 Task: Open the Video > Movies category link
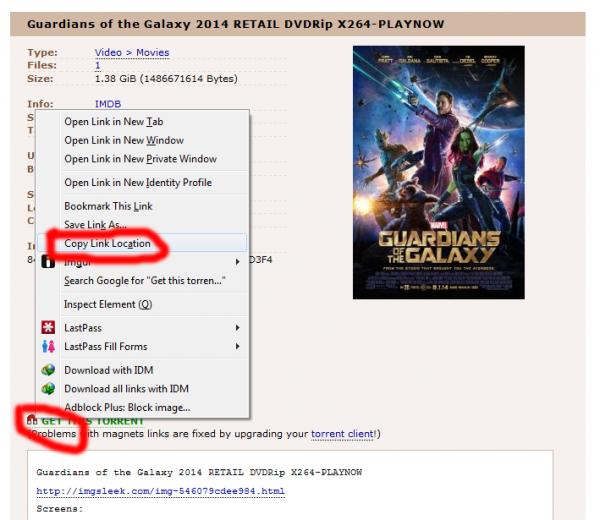(x=132, y=52)
